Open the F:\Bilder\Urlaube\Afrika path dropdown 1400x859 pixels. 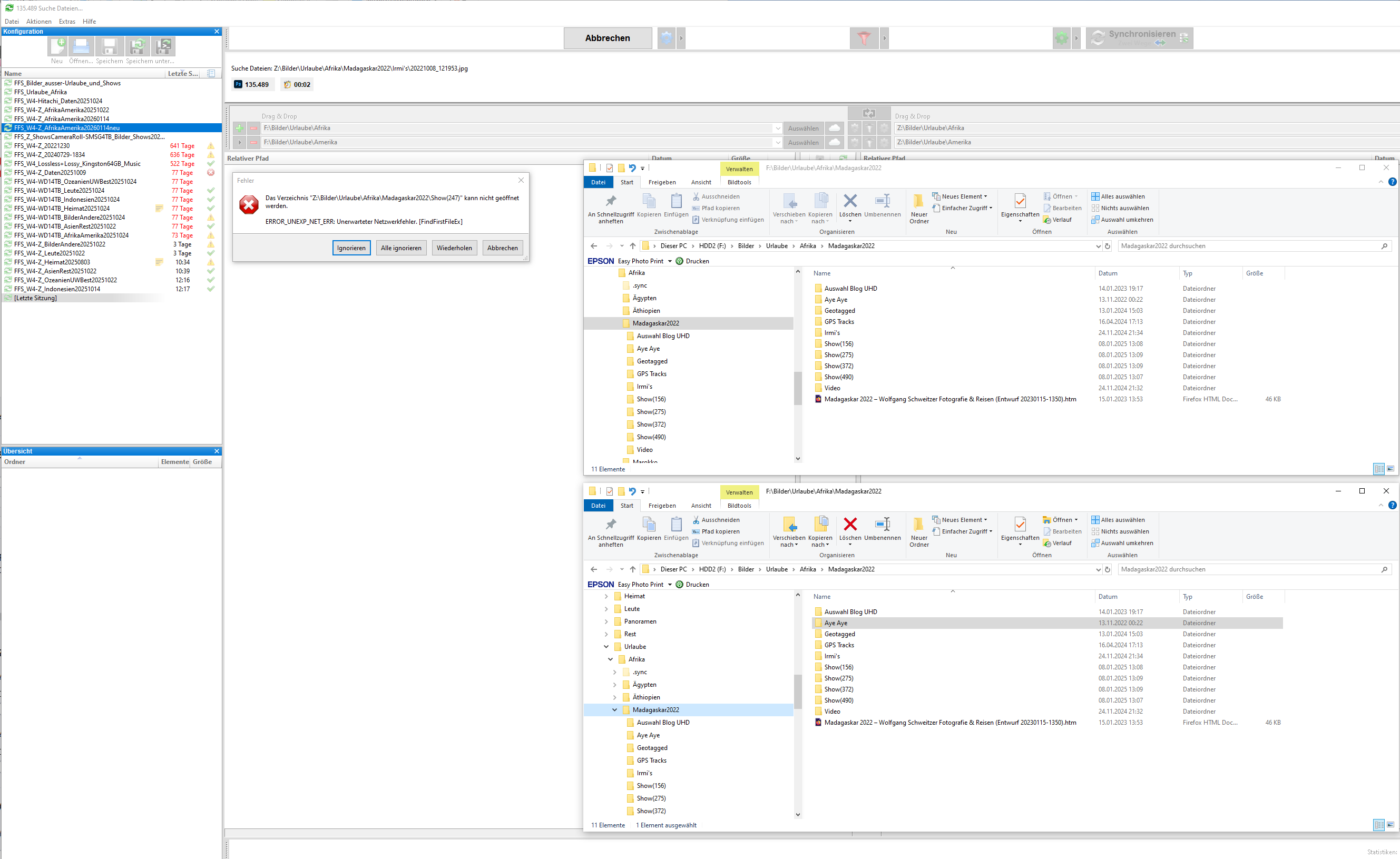click(x=778, y=129)
